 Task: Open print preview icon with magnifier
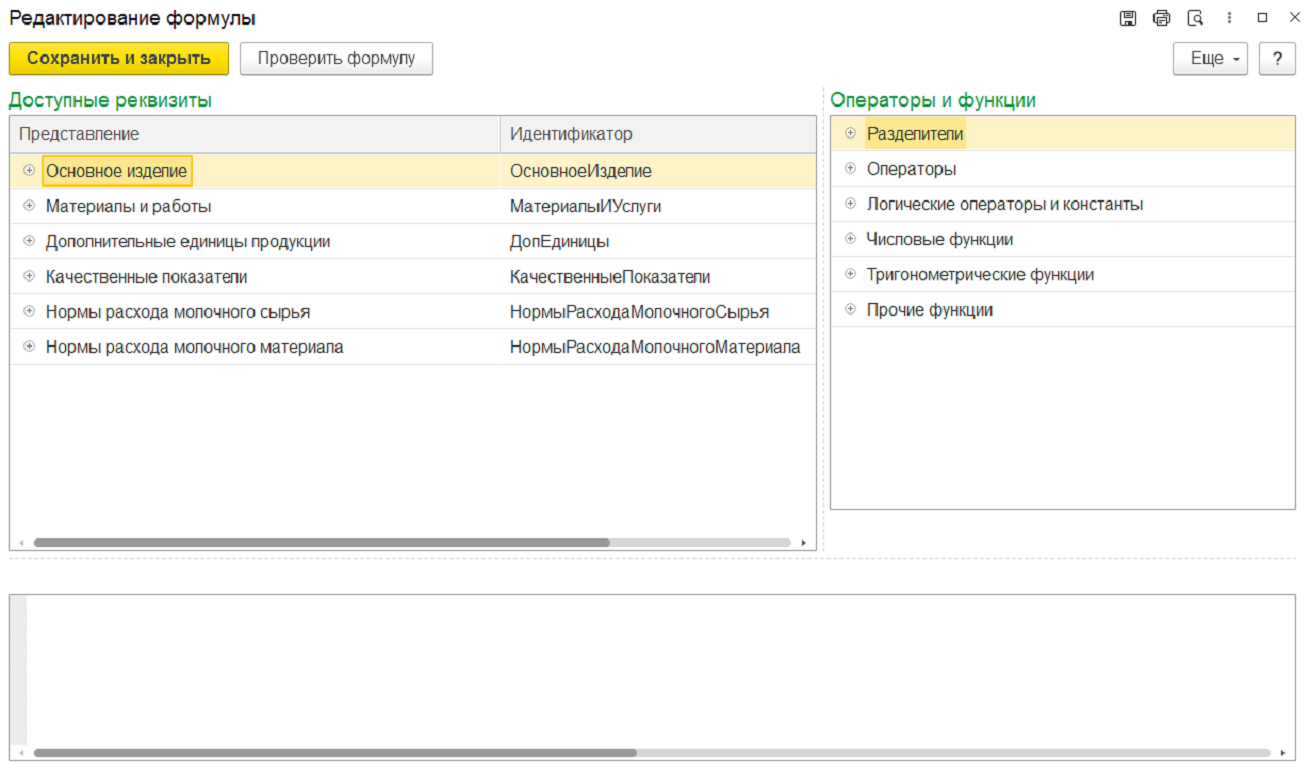[1195, 18]
